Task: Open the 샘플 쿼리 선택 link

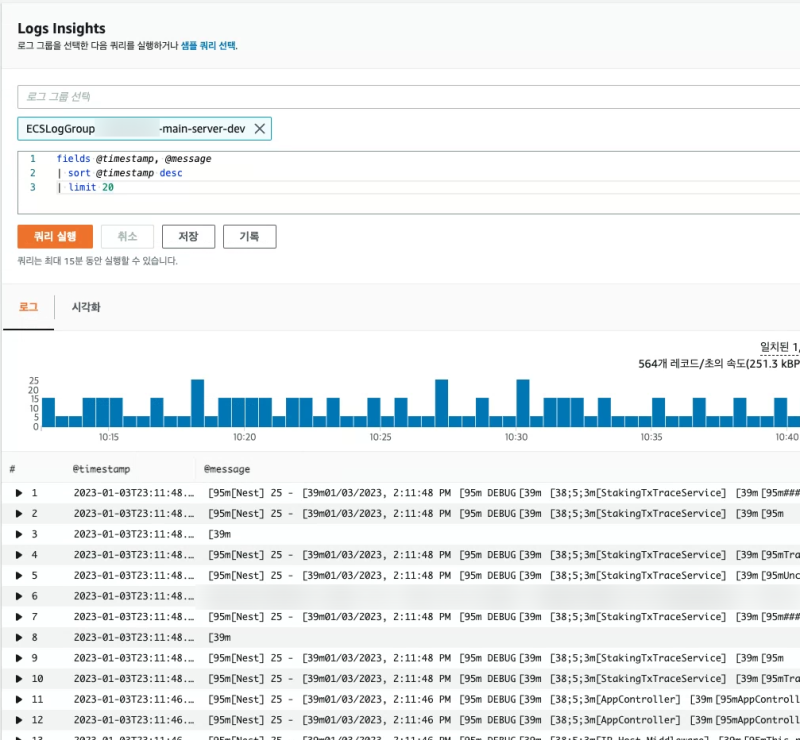Action: point(208,46)
